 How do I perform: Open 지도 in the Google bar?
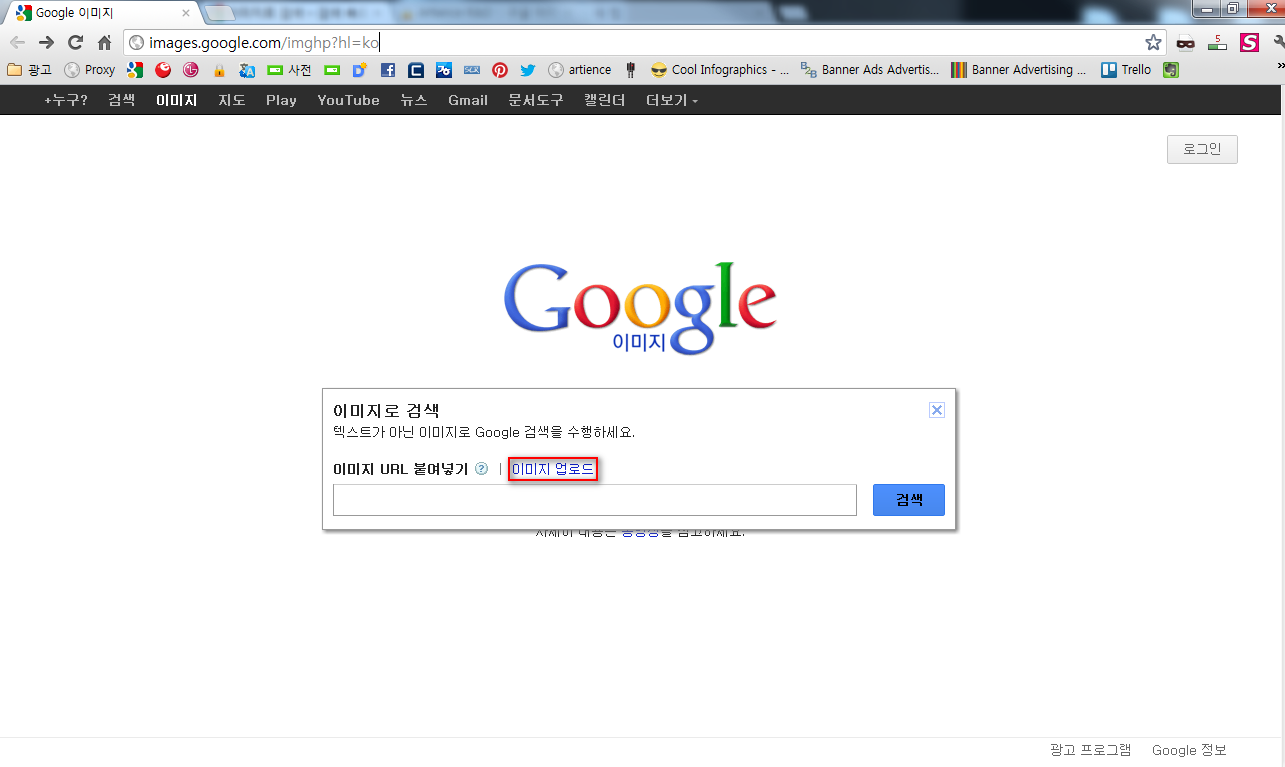coord(232,100)
